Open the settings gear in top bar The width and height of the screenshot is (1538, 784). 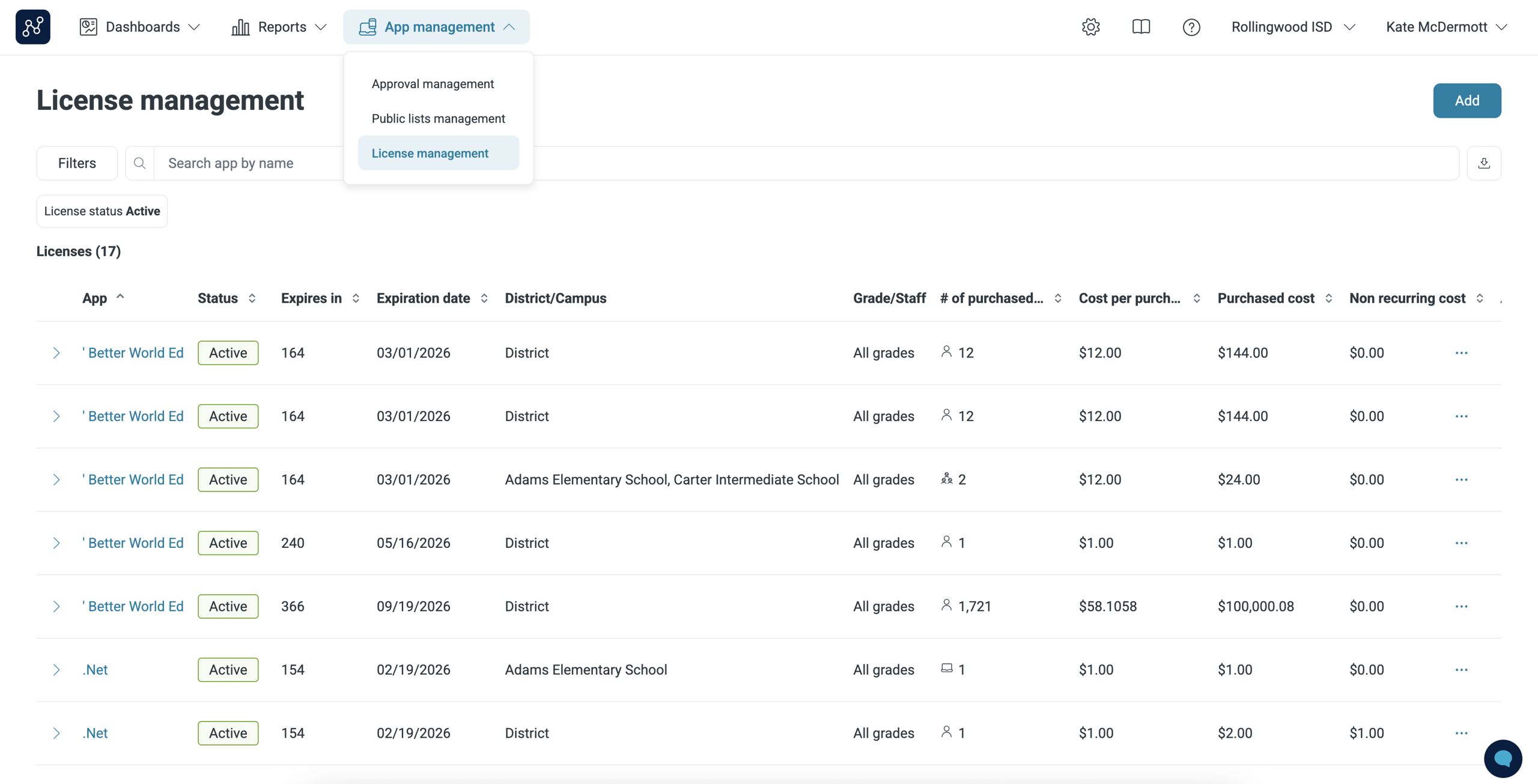(1090, 26)
